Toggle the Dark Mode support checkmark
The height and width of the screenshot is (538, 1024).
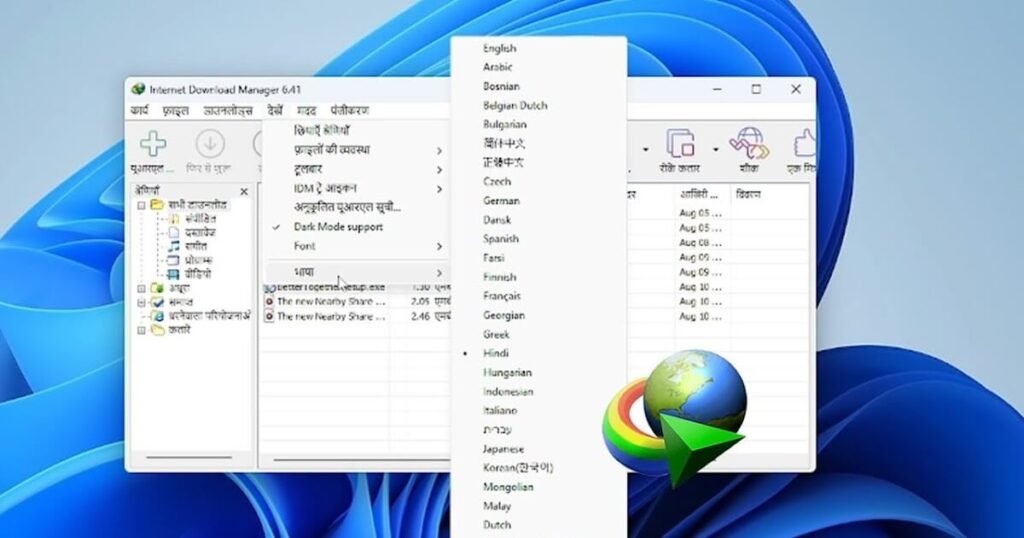[276, 227]
